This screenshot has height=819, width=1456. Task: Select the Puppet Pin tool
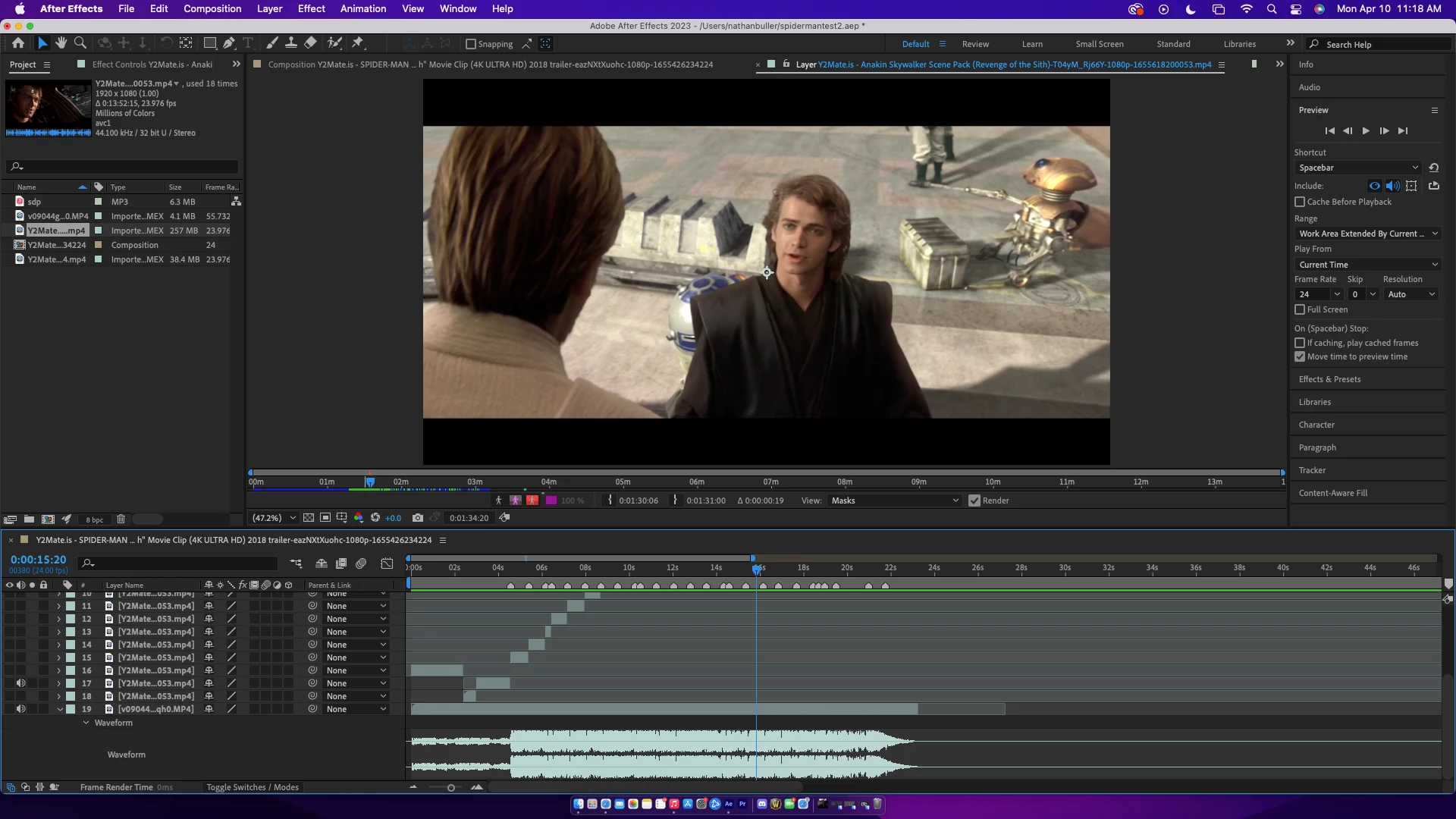pyautogui.click(x=358, y=43)
